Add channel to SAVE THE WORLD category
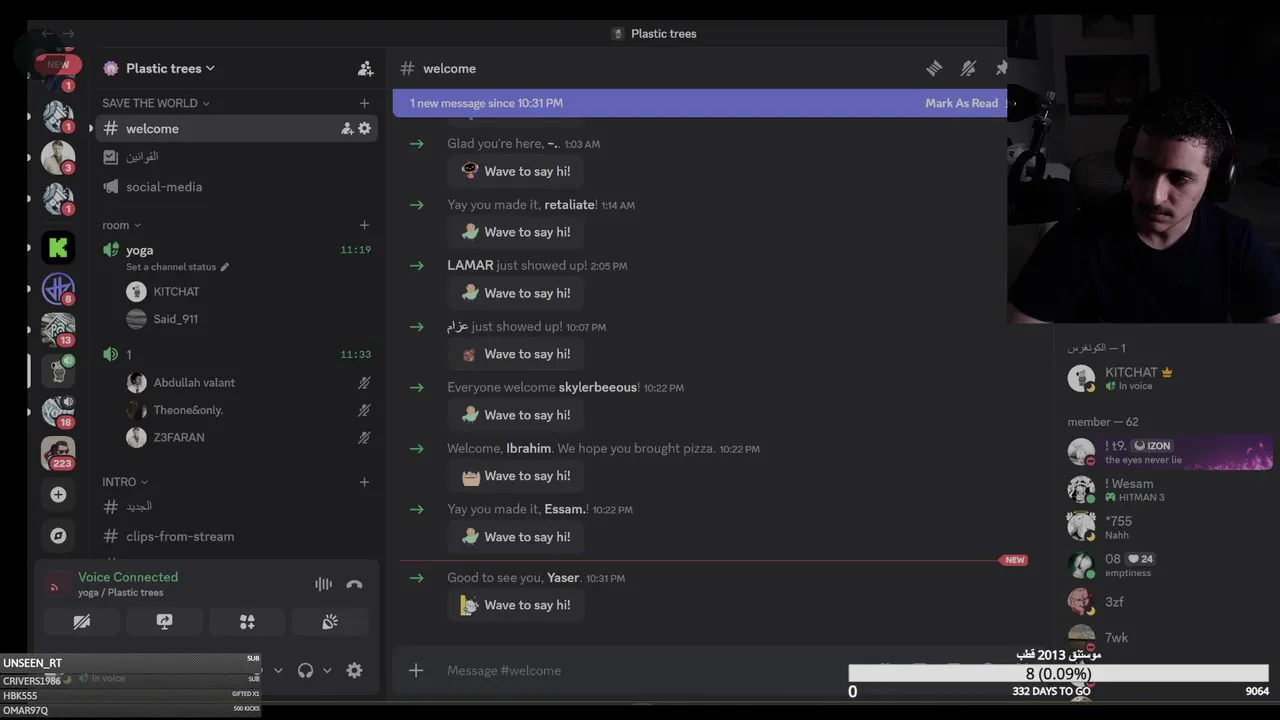The height and width of the screenshot is (720, 1280). pyautogui.click(x=364, y=103)
